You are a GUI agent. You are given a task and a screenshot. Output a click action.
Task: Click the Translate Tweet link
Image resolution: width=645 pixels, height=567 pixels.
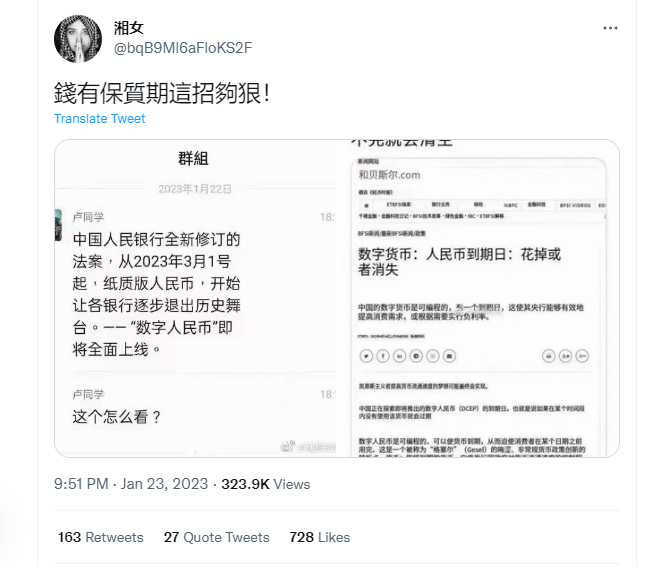tap(100, 119)
